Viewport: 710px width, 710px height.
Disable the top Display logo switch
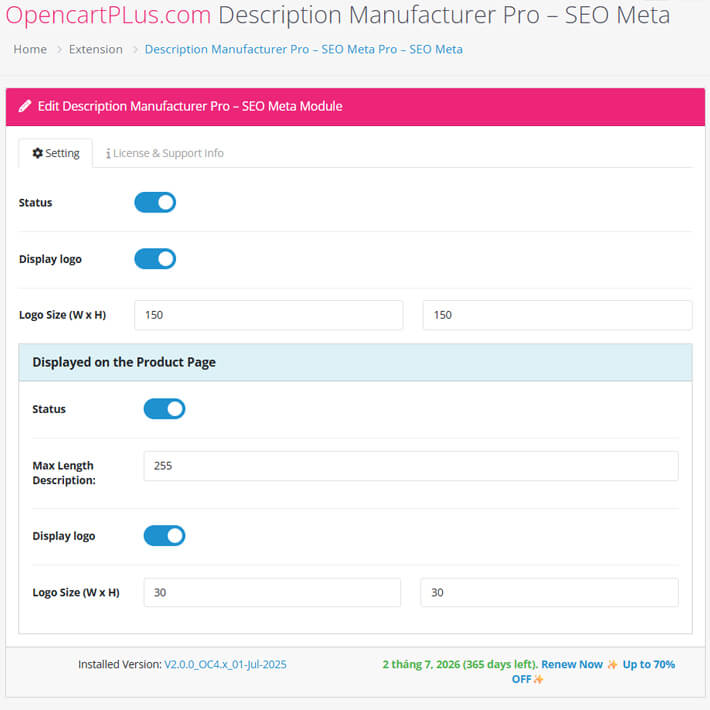pos(155,259)
